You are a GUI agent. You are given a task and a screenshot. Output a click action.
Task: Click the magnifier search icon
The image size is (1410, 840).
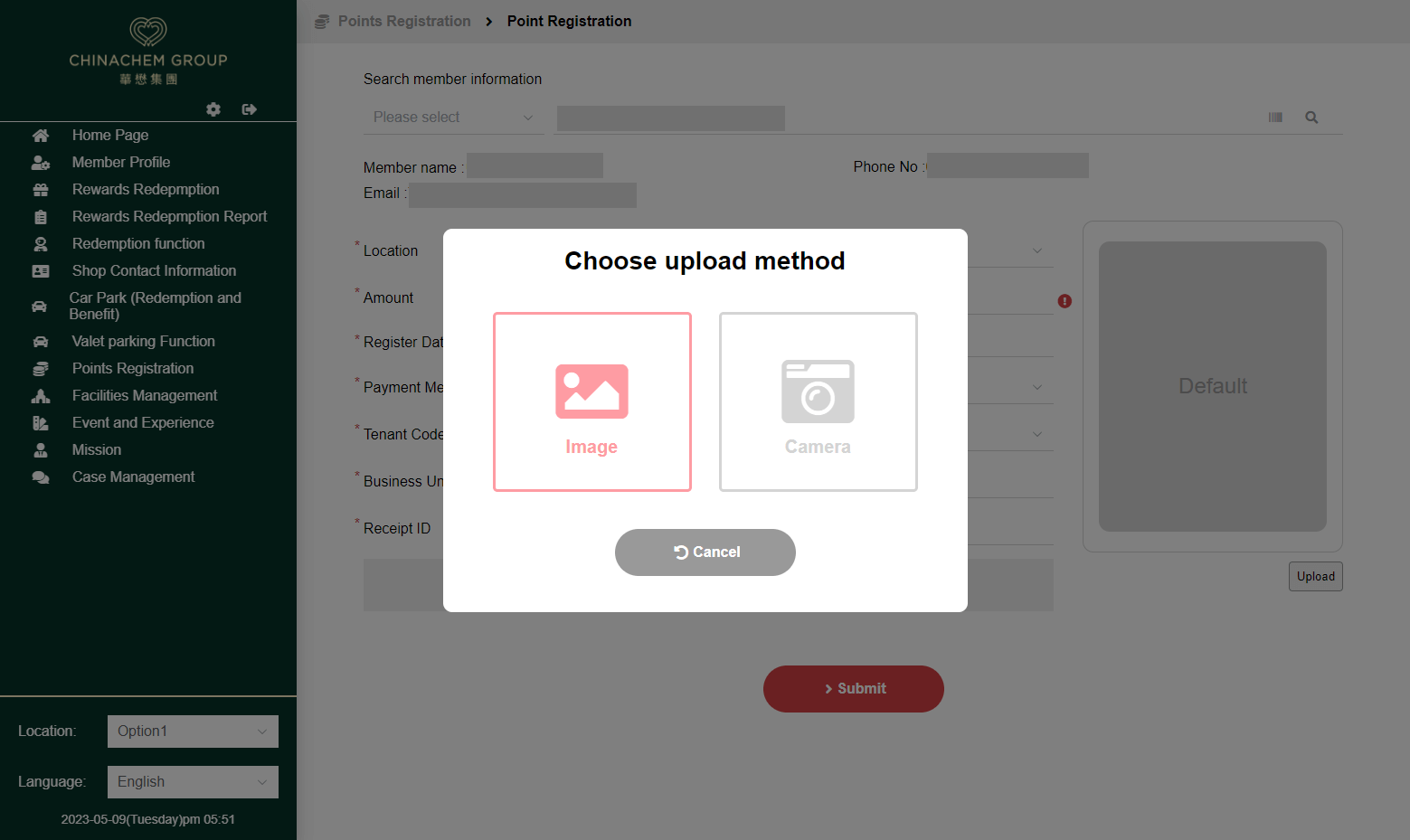[1311, 118]
